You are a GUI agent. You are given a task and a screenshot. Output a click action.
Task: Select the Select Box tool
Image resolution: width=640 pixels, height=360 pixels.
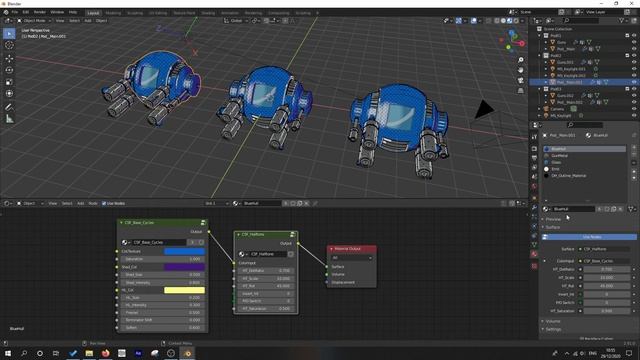coord(9,33)
